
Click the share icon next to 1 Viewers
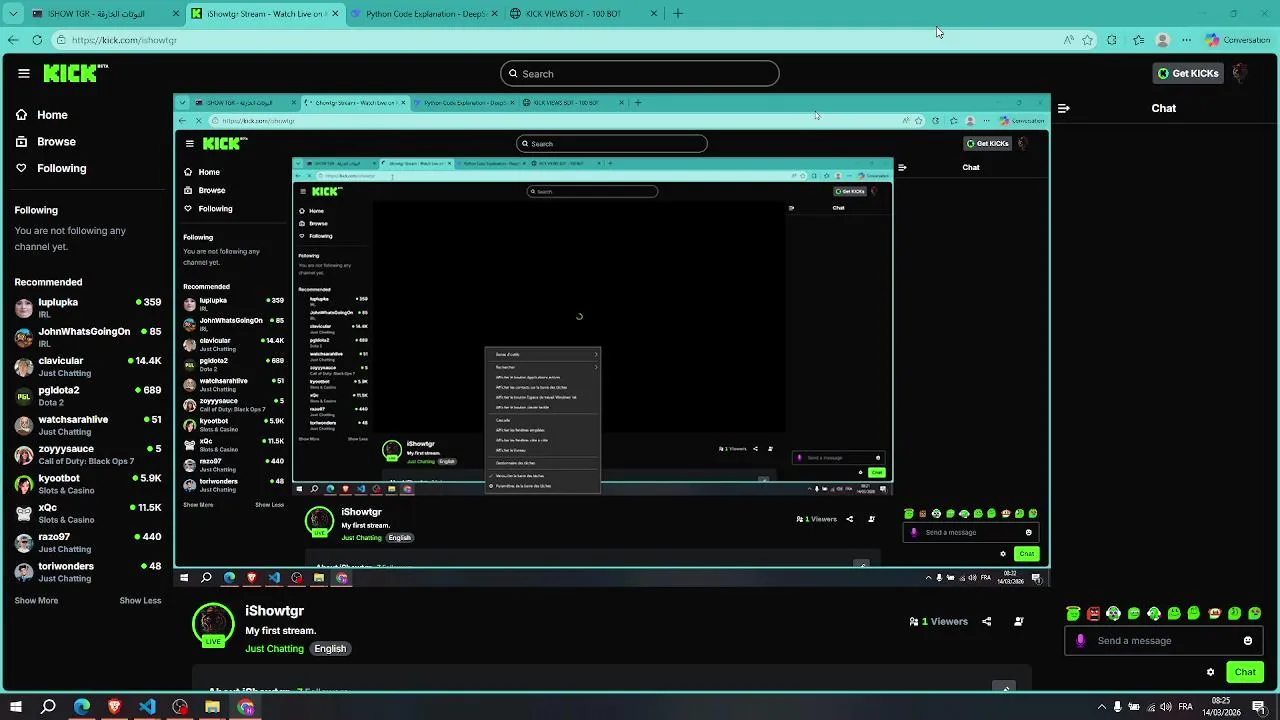[x=986, y=621]
